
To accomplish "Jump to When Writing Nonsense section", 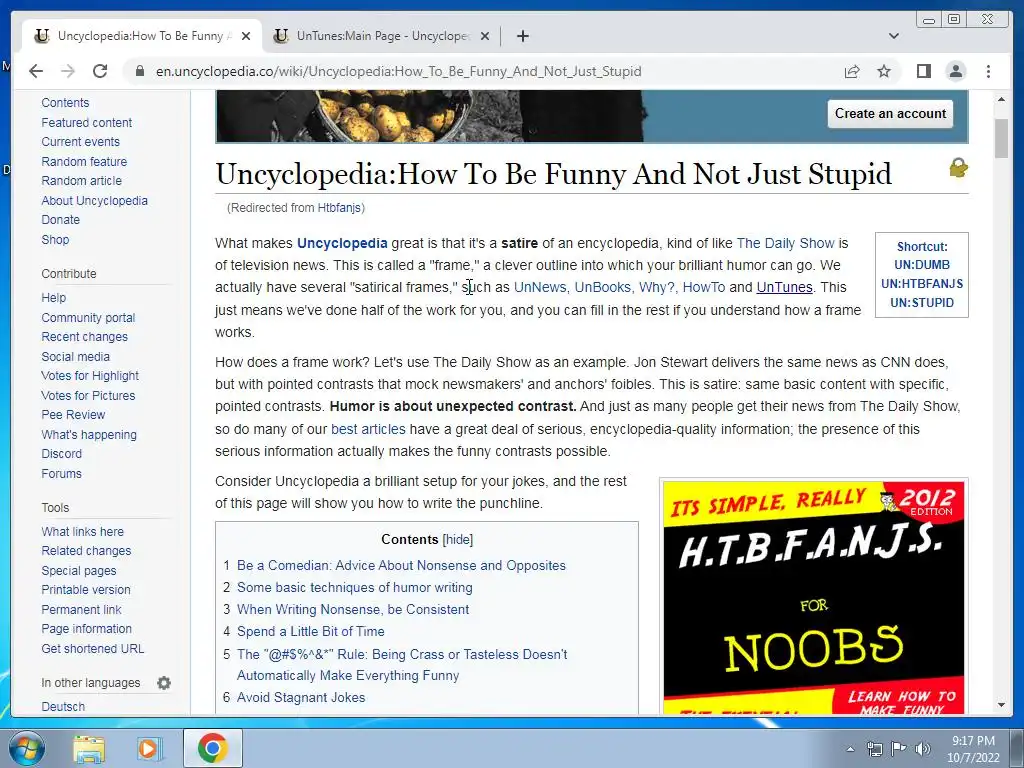I will (x=353, y=609).
